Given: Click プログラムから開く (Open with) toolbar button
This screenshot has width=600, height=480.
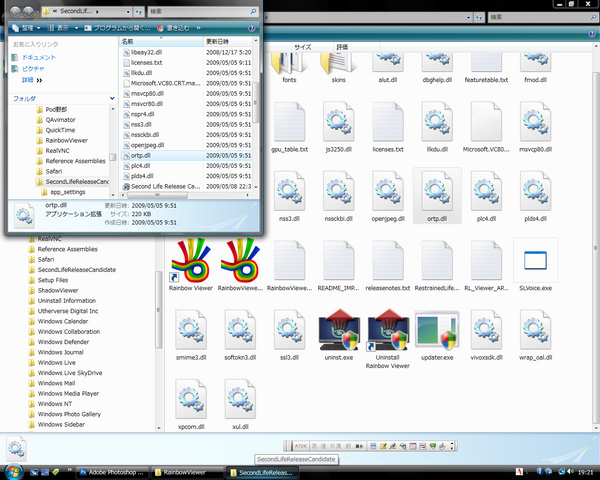Looking at the screenshot, I should click(117, 28).
